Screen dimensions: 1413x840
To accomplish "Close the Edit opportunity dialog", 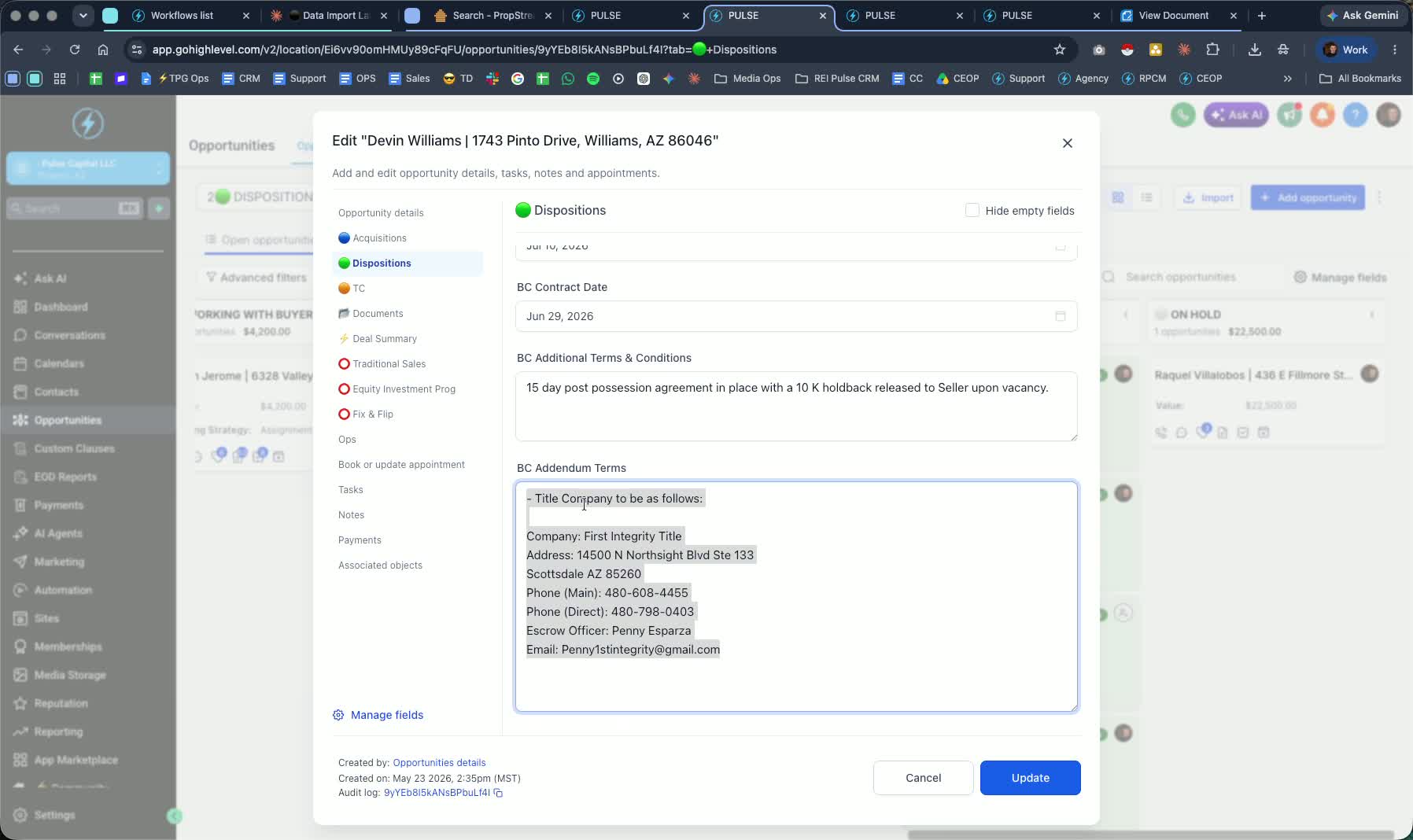I will coord(1067,143).
